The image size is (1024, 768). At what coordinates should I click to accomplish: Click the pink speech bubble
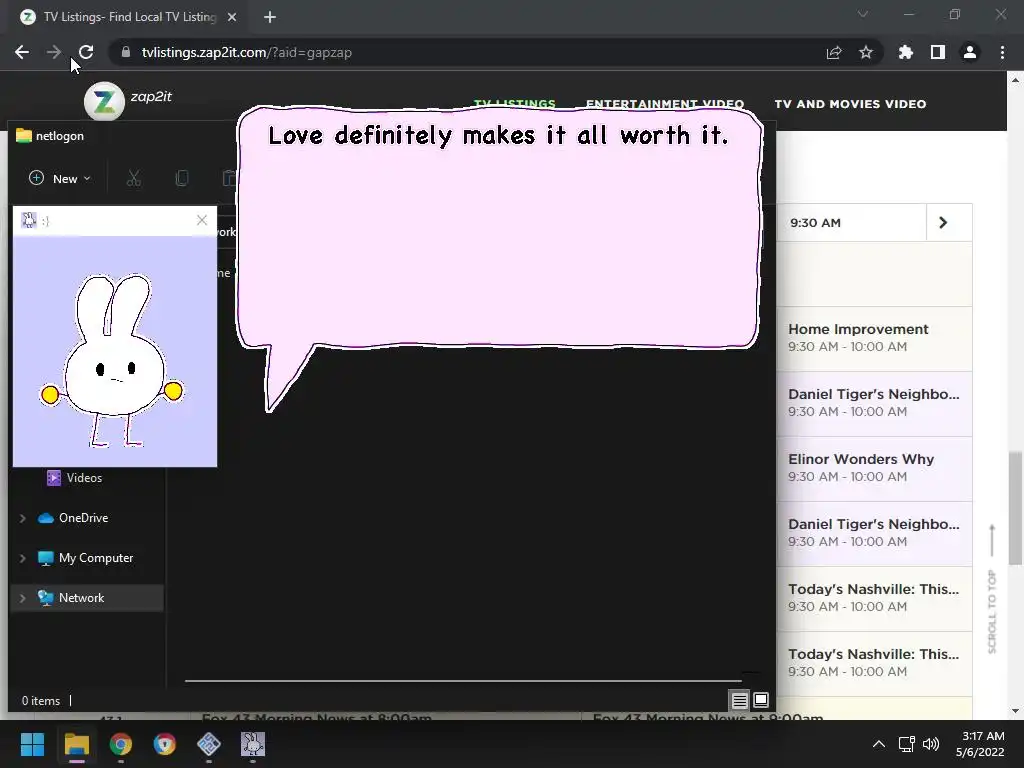point(500,229)
